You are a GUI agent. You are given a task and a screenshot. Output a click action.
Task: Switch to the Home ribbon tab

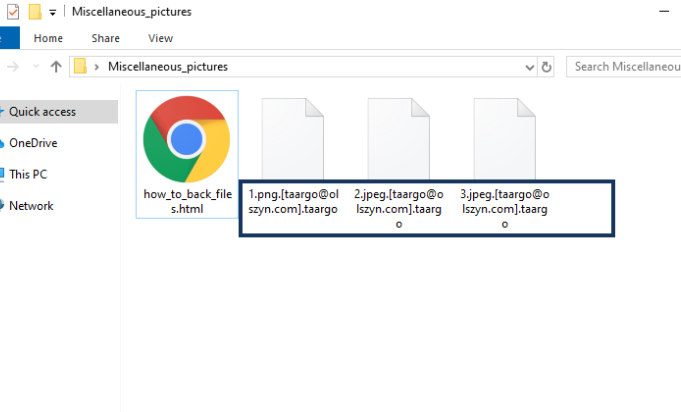(x=48, y=38)
